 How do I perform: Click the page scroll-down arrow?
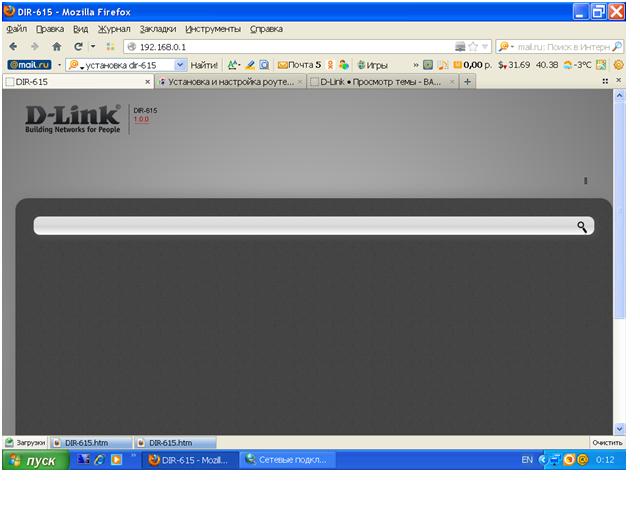pos(619,429)
